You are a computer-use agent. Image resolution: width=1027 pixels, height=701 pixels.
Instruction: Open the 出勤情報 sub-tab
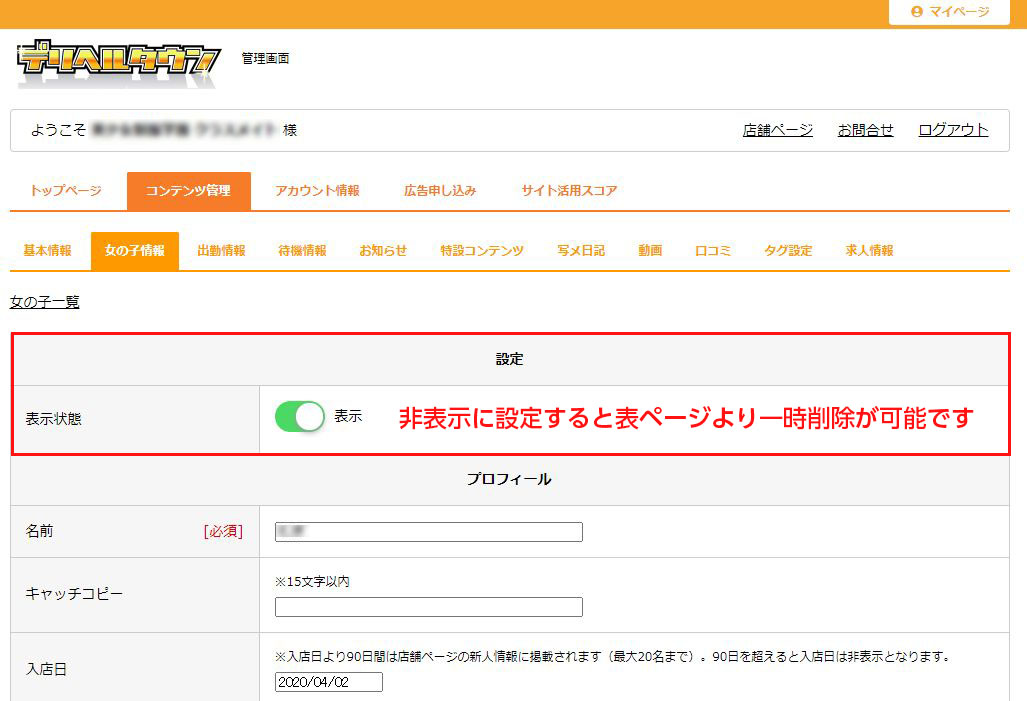[221, 250]
